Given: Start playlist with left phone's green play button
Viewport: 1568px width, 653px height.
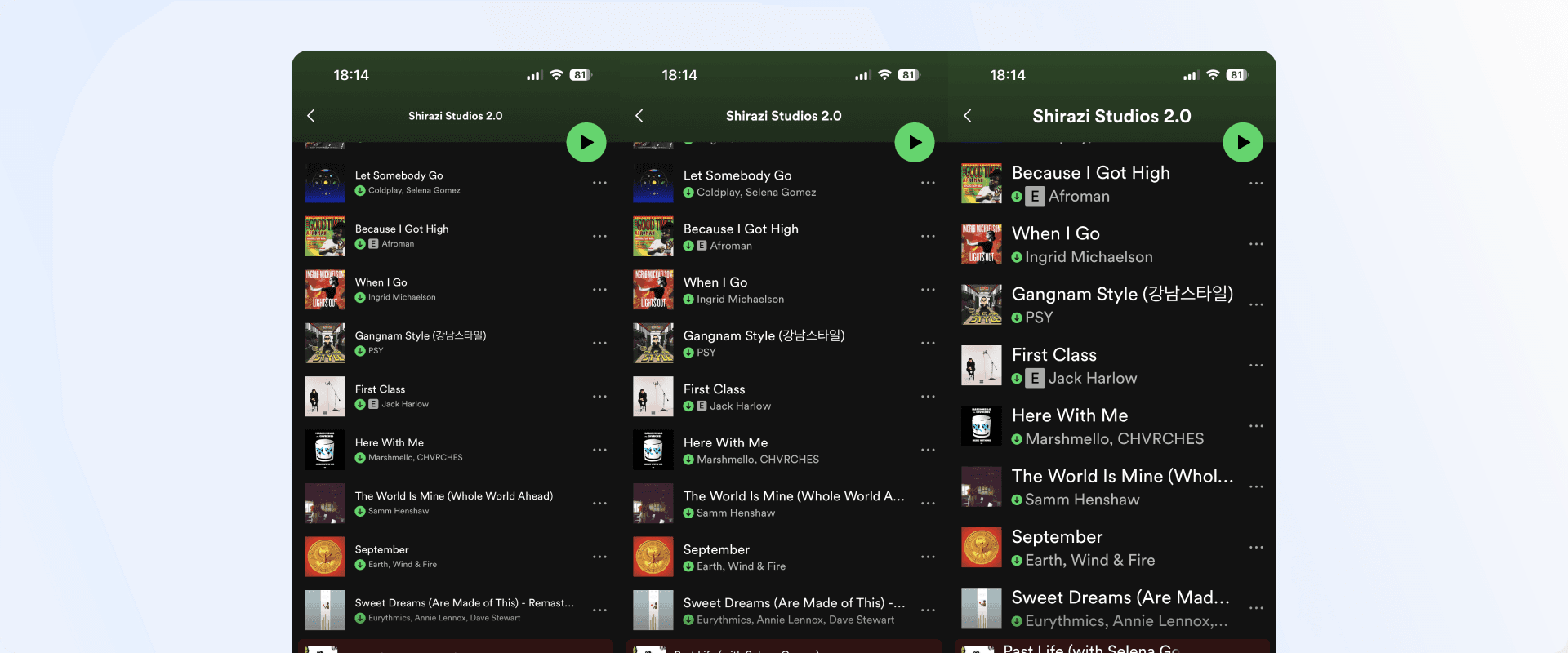Looking at the screenshot, I should (x=586, y=142).
